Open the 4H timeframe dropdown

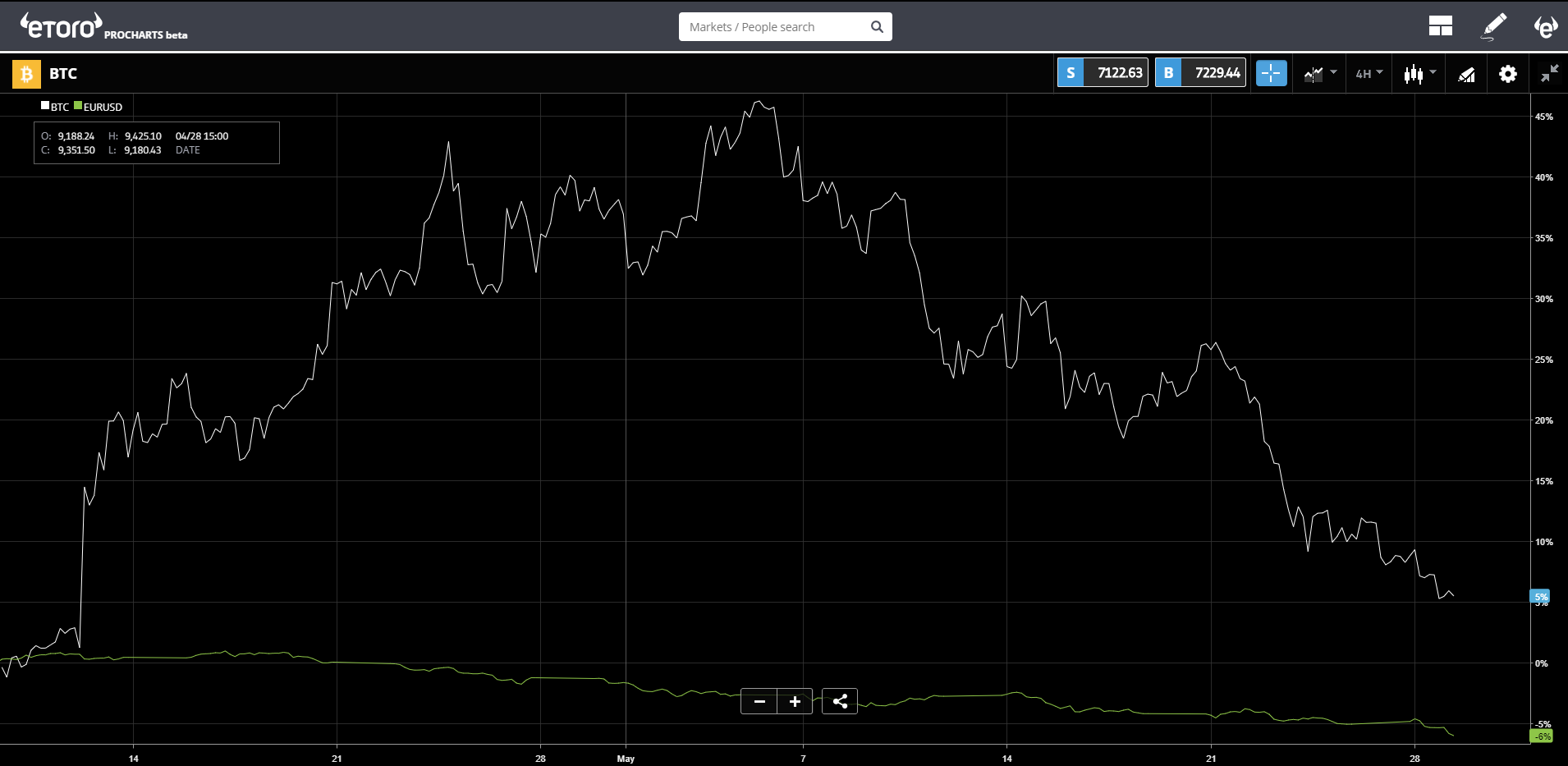point(1369,74)
